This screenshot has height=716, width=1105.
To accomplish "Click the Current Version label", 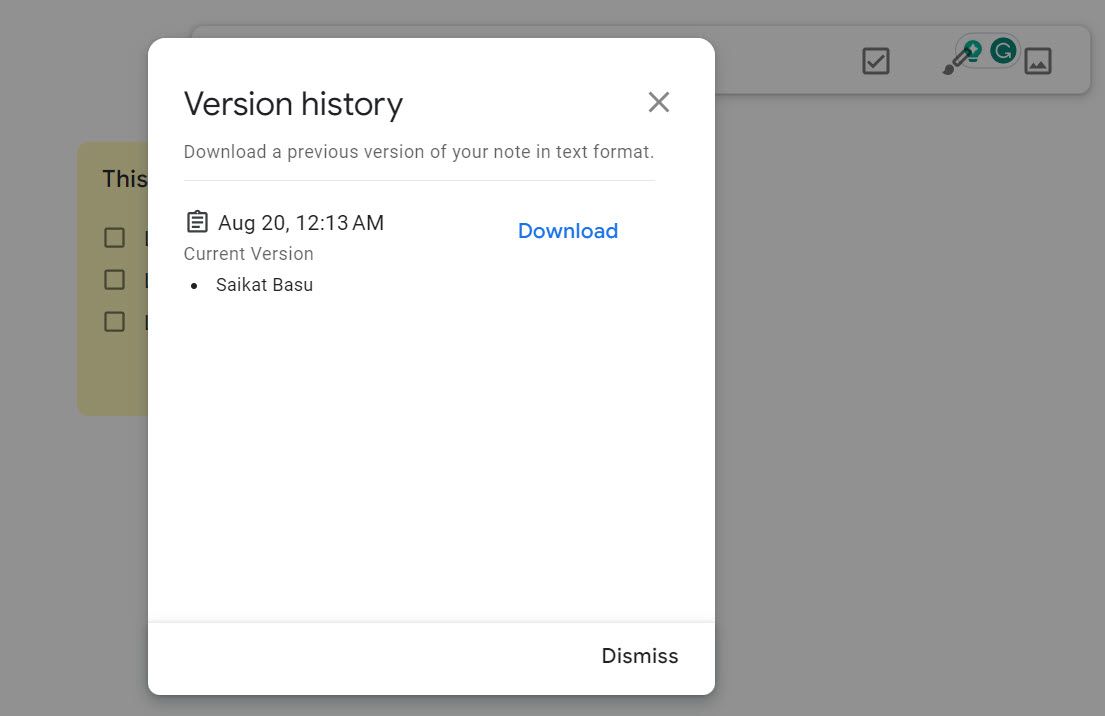I will 248,253.
